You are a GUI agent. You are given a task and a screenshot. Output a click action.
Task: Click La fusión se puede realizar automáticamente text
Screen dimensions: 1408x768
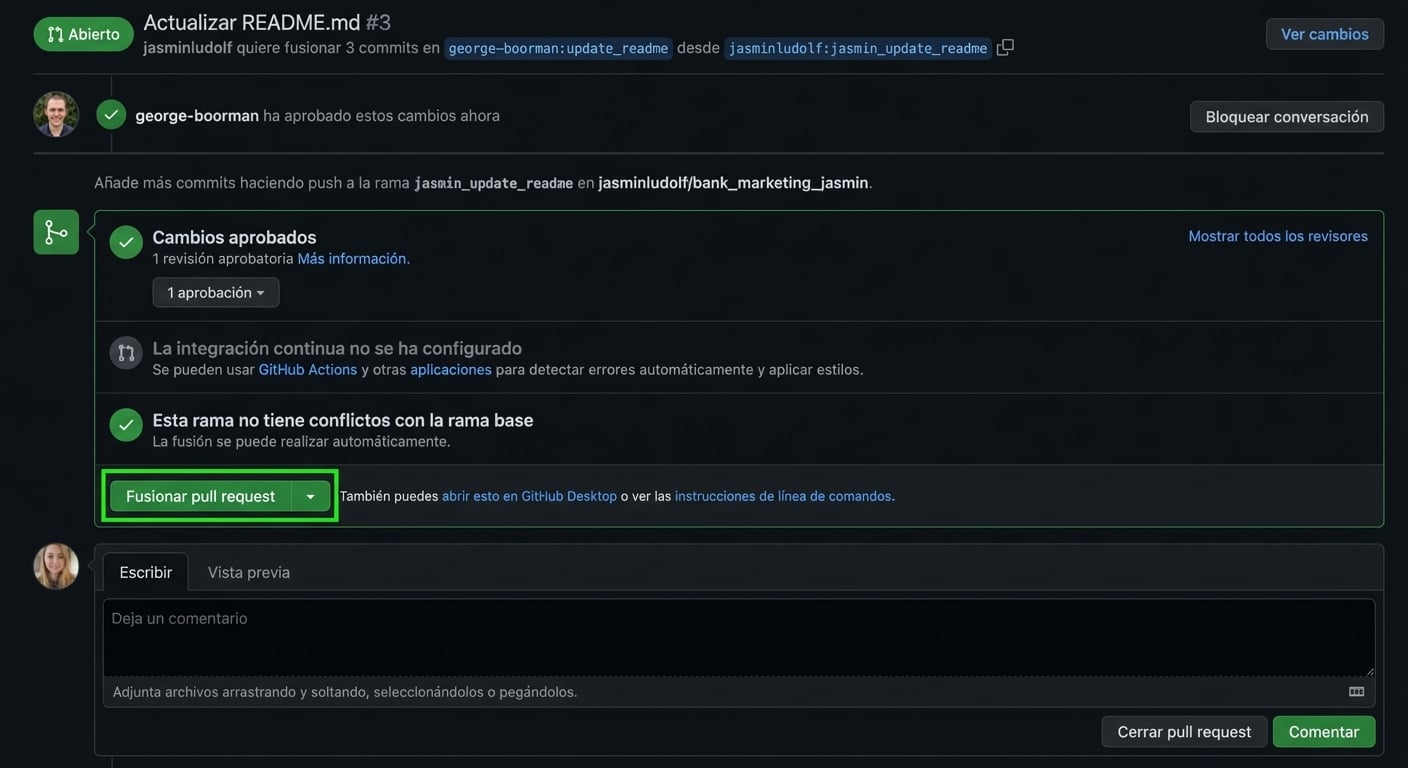pos(302,441)
